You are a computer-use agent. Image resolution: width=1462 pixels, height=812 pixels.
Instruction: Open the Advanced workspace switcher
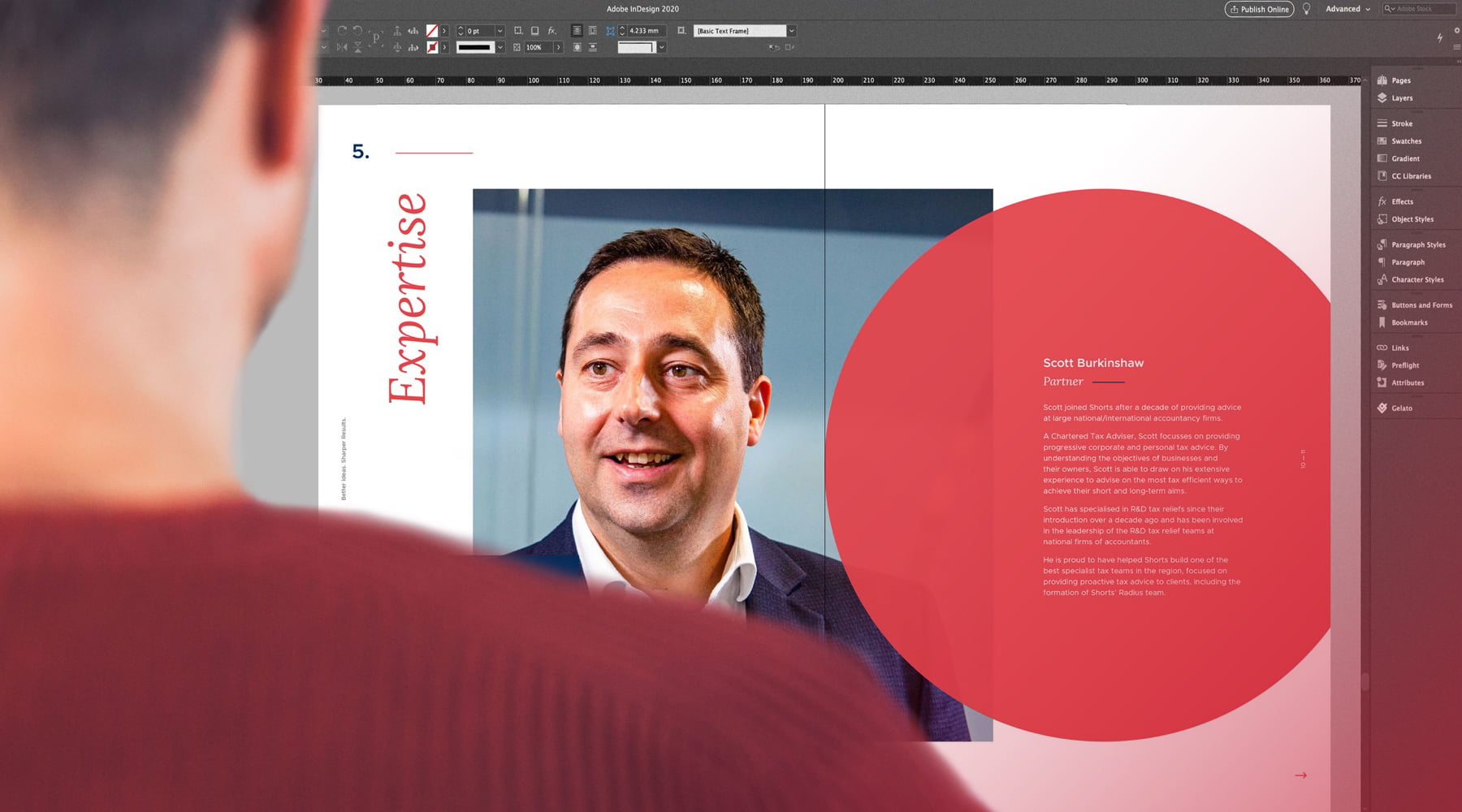[1348, 9]
